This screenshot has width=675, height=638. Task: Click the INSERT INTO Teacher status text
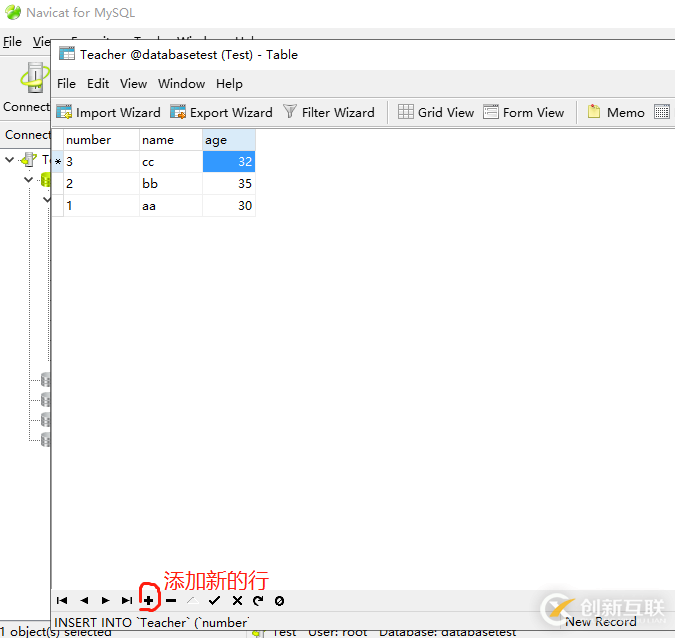(151, 623)
